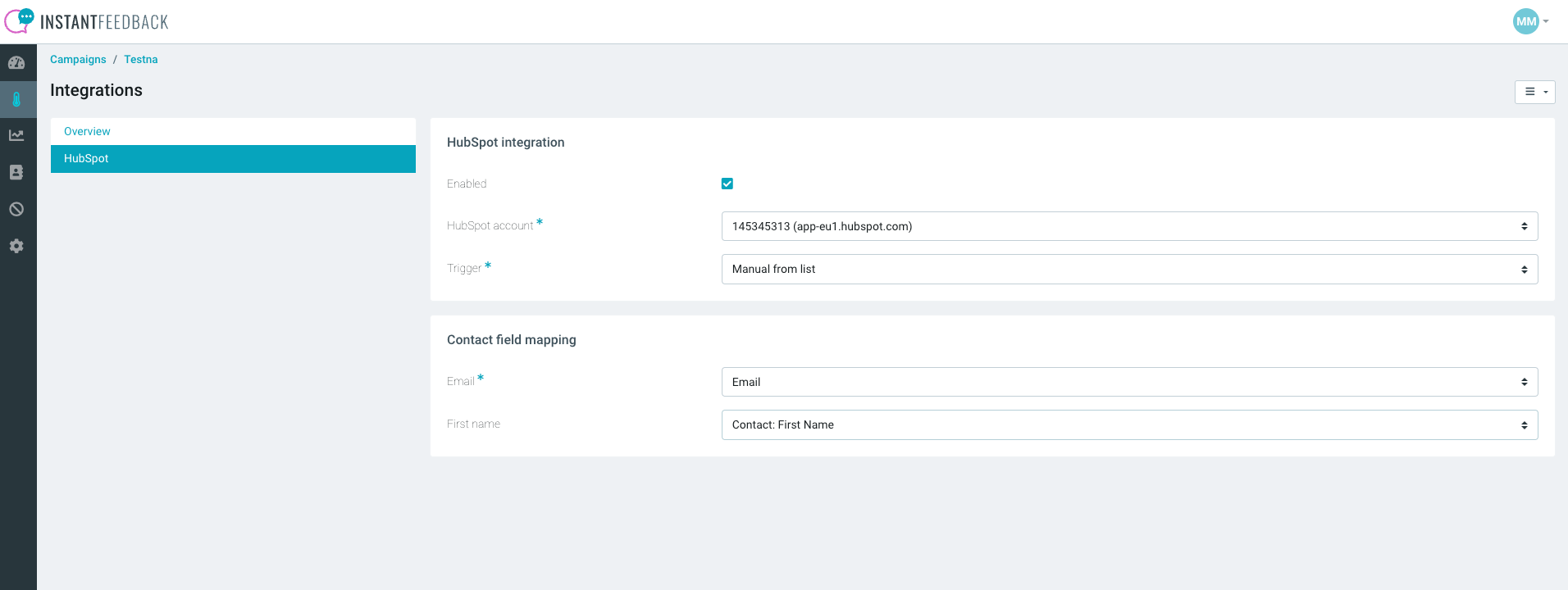1568x590 pixels.
Task: Click the Trigger field label
Action: coord(464,268)
